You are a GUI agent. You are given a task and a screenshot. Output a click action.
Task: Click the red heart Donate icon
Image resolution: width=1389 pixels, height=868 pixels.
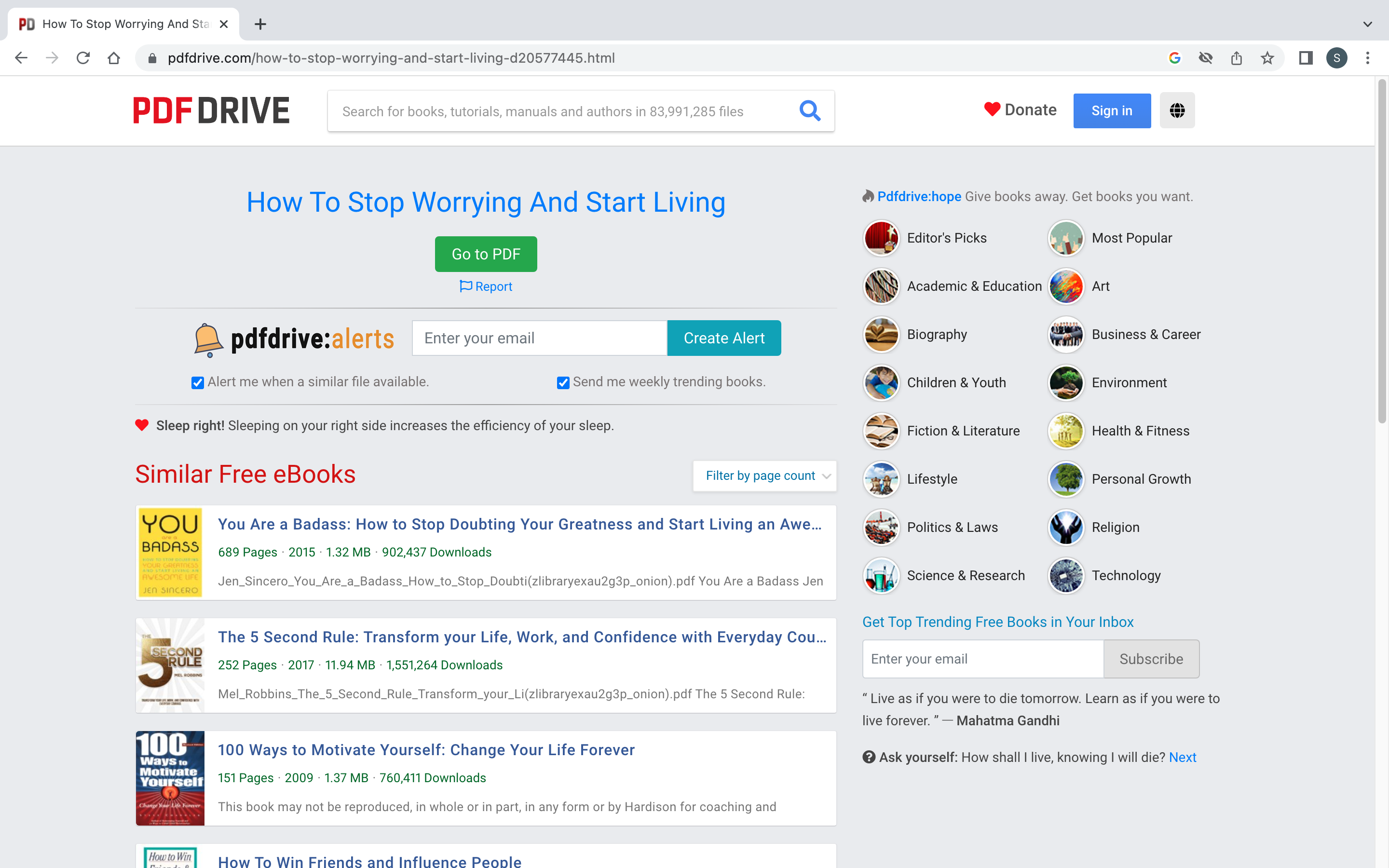tap(992, 109)
